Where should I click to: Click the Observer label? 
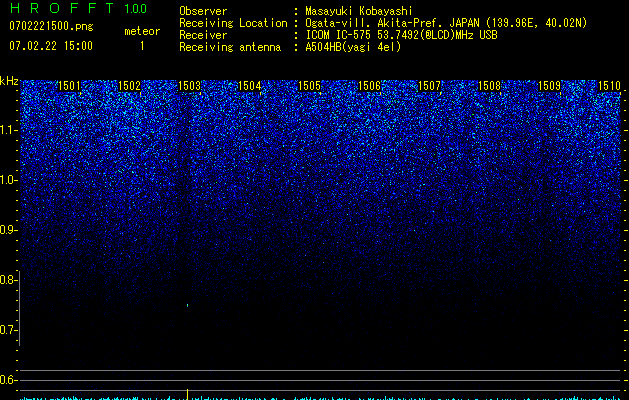click(203, 11)
